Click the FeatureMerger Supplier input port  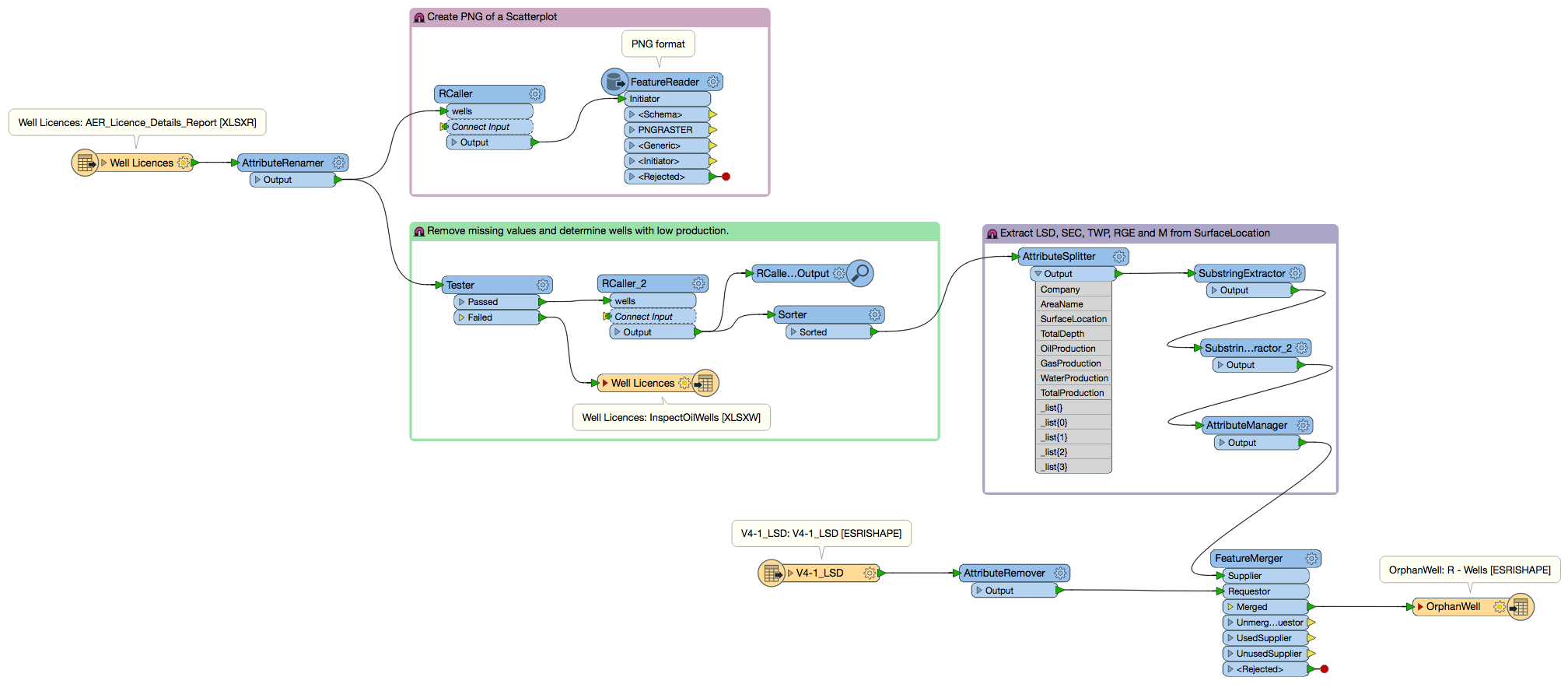1220,576
